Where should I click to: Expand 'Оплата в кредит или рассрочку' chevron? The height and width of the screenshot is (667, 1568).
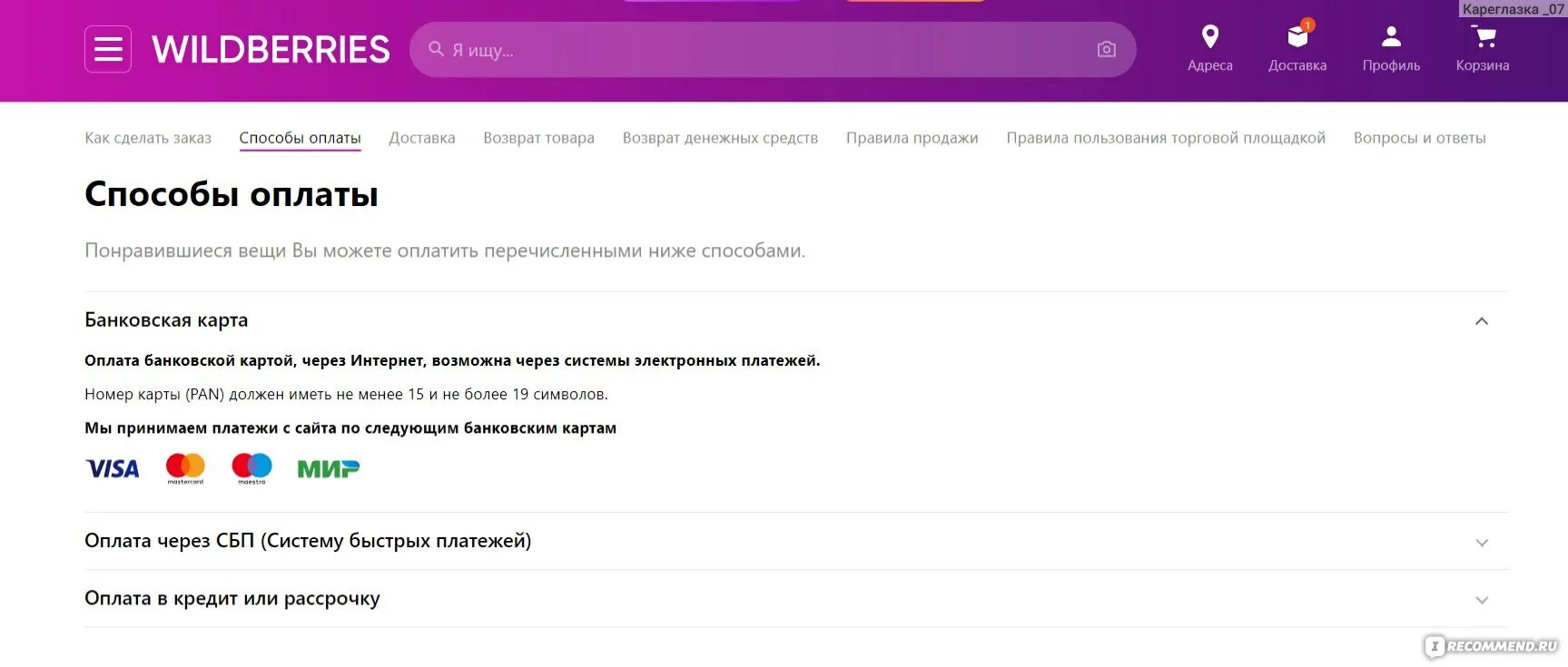[1482, 600]
